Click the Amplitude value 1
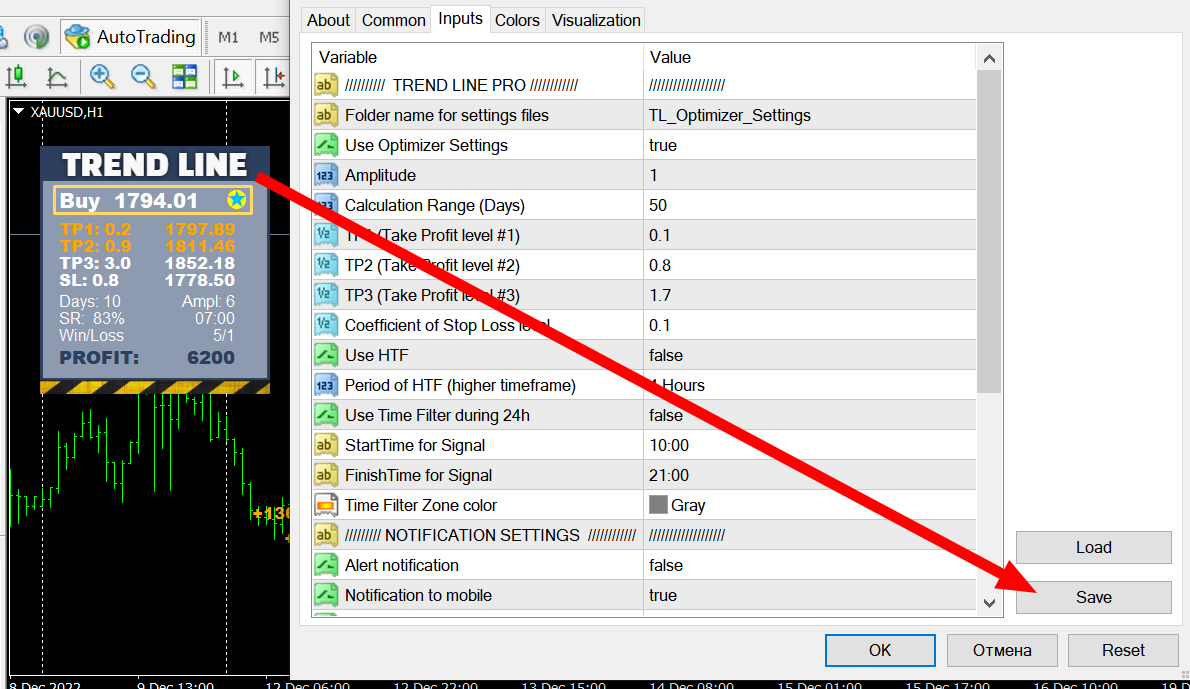Viewport: 1190px width, 689px height. tap(809, 175)
